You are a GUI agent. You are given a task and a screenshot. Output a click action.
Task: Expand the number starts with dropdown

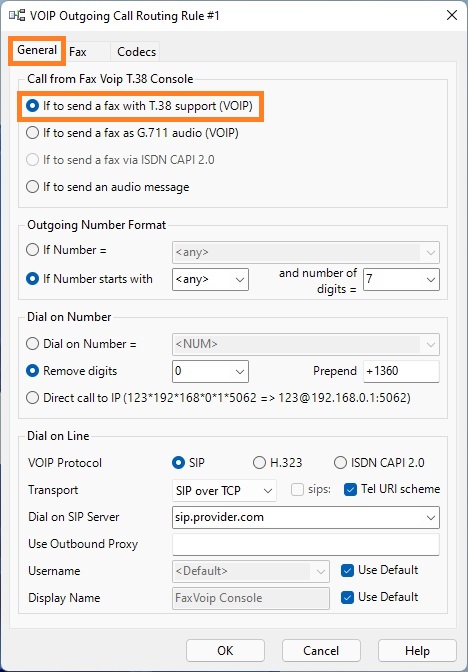point(210,279)
